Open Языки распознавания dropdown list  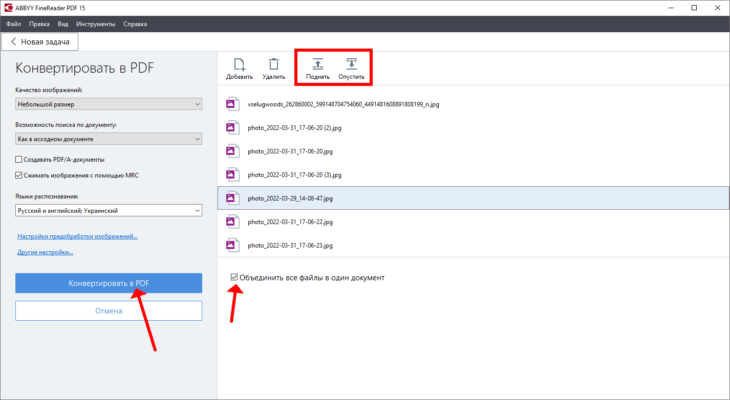click(108, 211)
